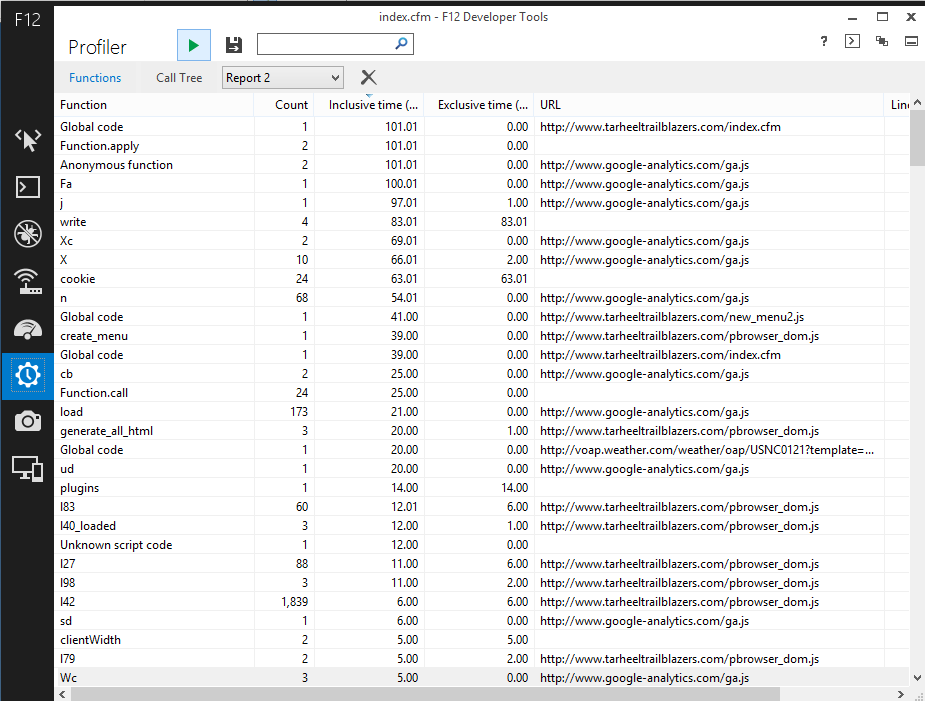The height and width of the screenshot is (701, 925).
Task: Click into the profiler search field
Action: (x=326, y=44)
